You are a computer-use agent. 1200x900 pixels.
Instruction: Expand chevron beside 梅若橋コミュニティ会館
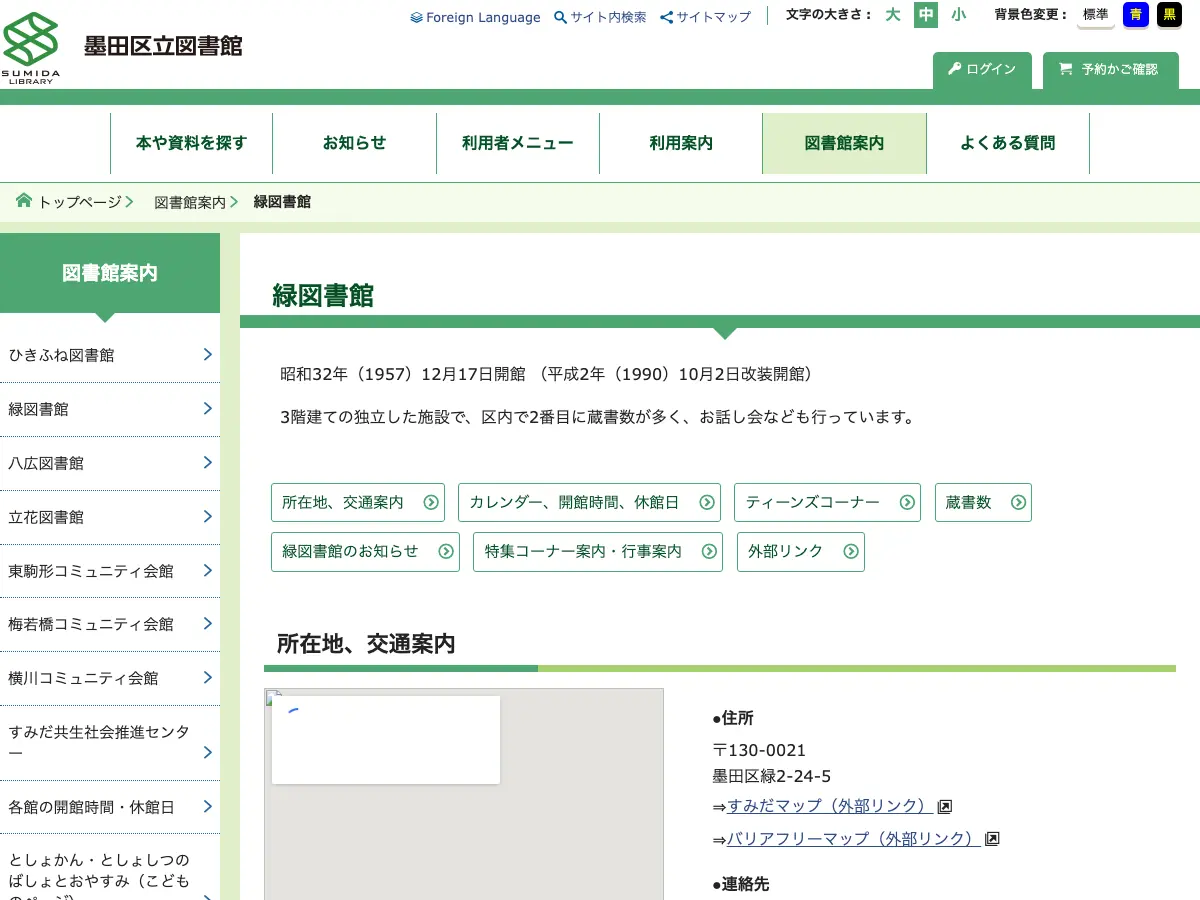tap(207, 623)
